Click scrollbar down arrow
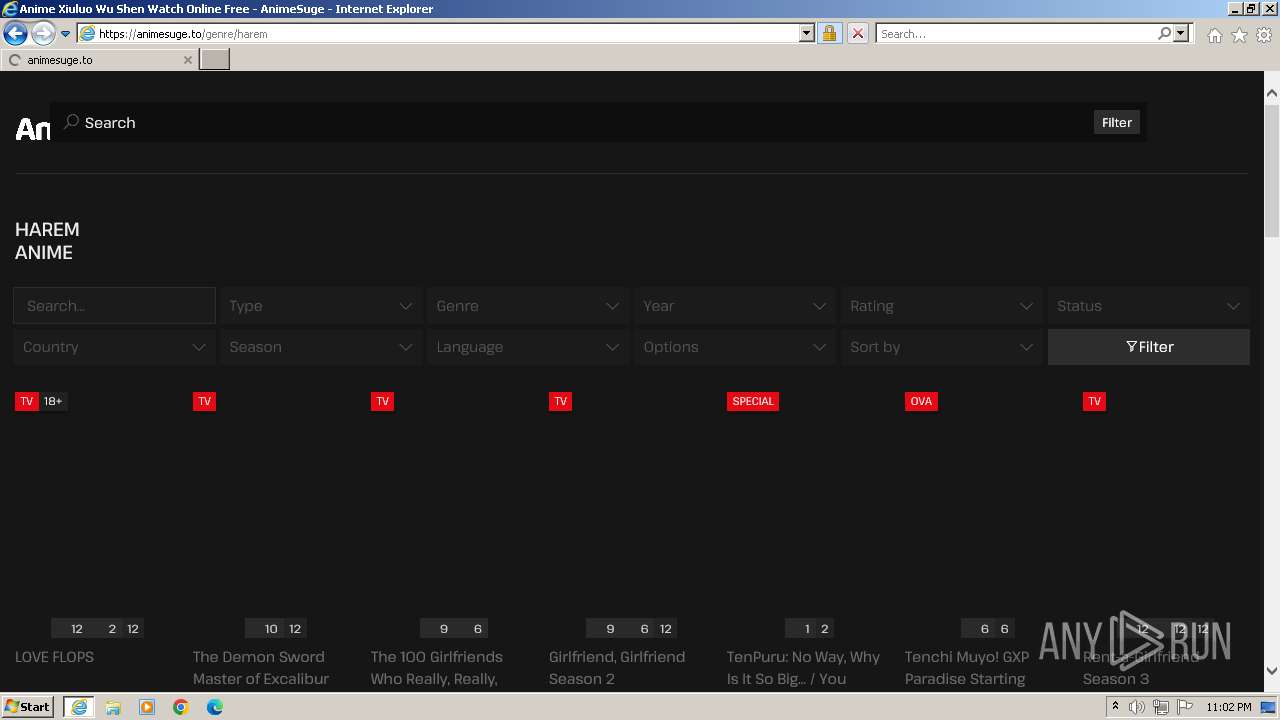This screenshot has height=720, width=1280. tap(1272, 671)
